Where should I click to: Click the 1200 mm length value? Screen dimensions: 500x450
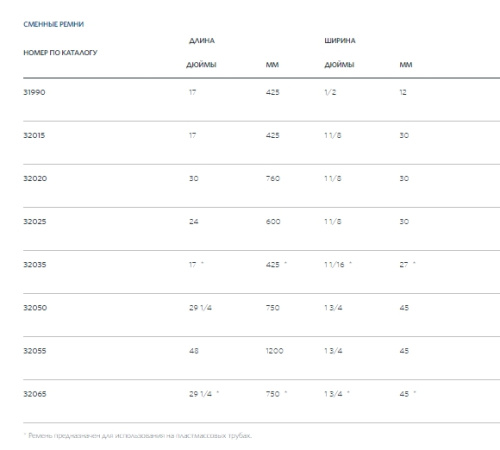pos(274,351)
